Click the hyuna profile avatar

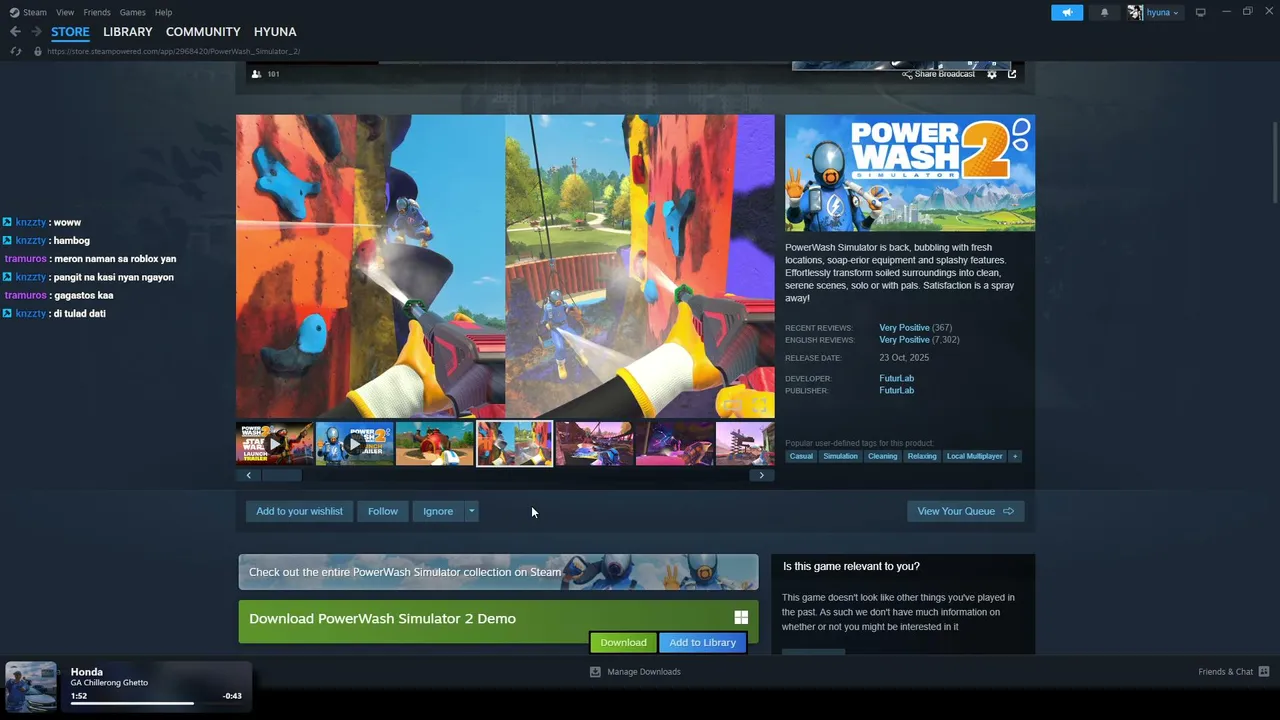coord(1135,12)
